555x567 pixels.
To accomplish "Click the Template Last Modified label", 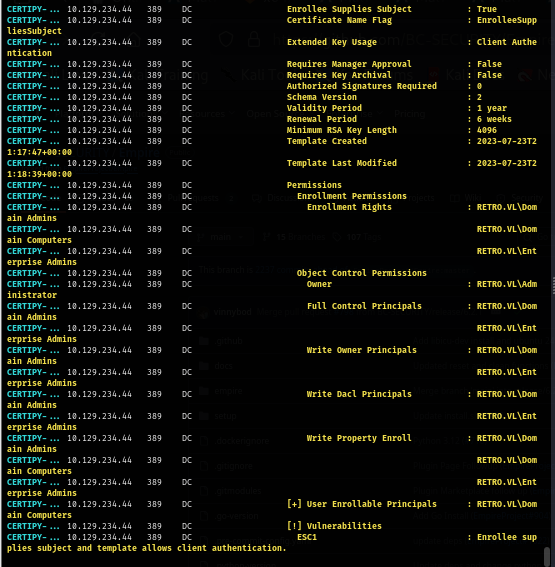I will tap(342, 163).
